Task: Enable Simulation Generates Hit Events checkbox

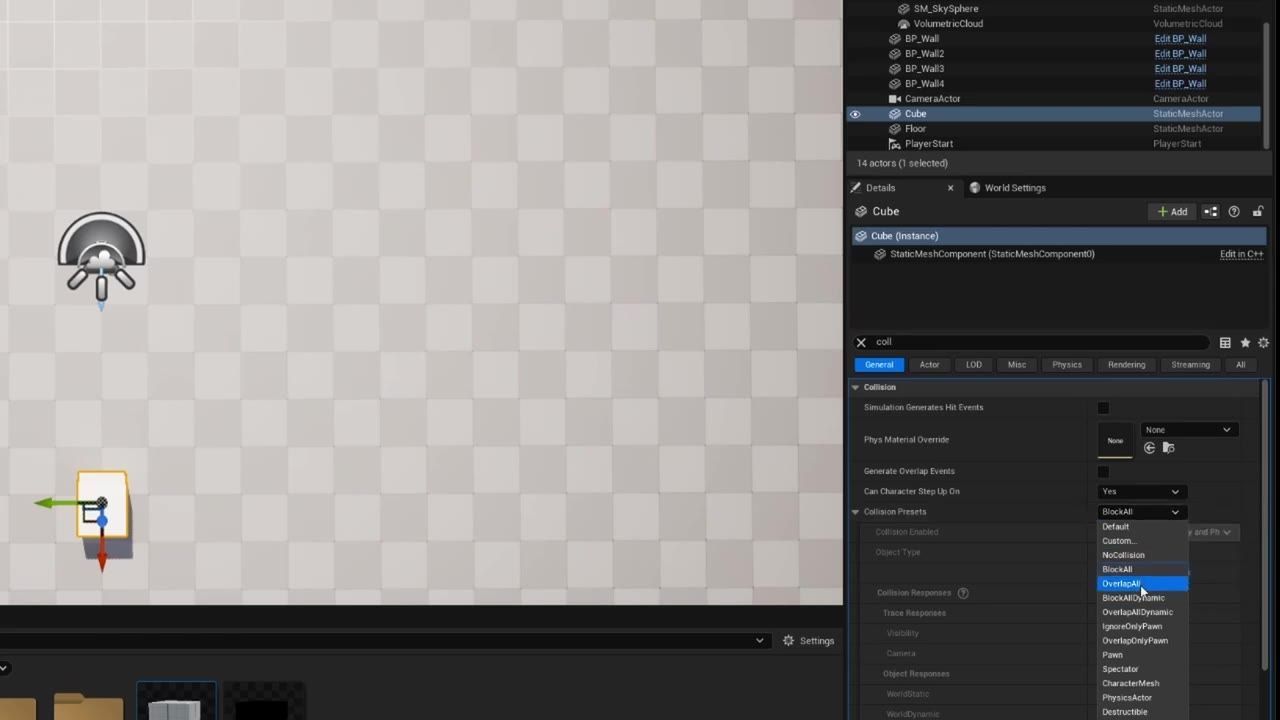Action: click(x=1103, y=408)
